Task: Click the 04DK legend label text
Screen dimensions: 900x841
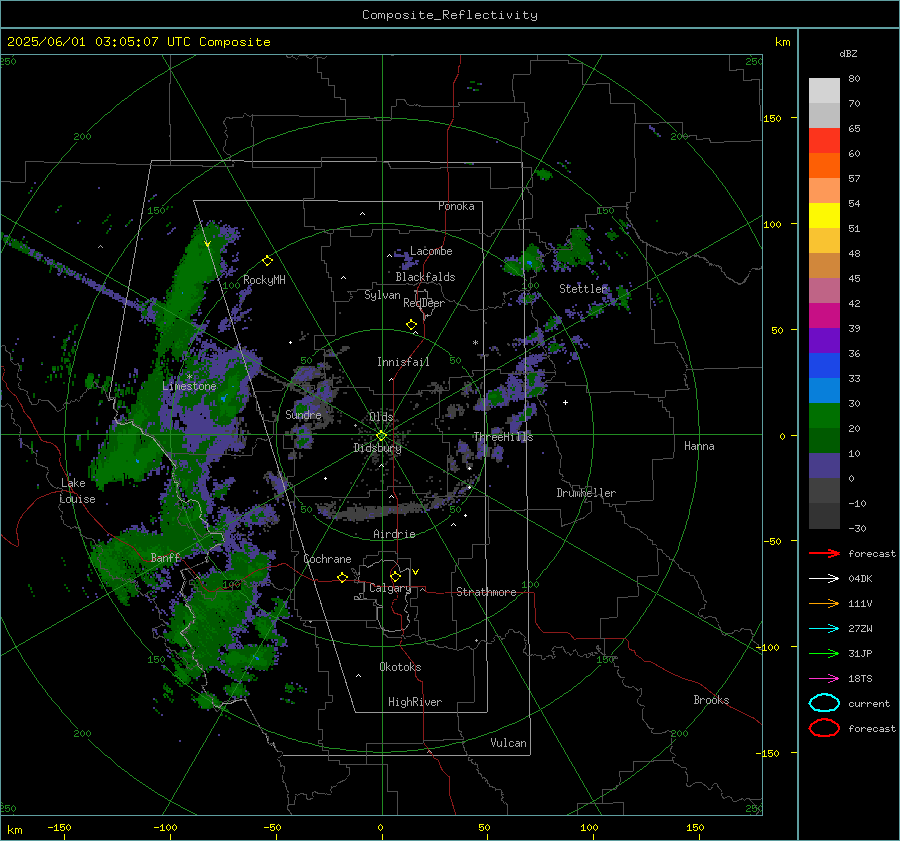Action: click(860, 579)
